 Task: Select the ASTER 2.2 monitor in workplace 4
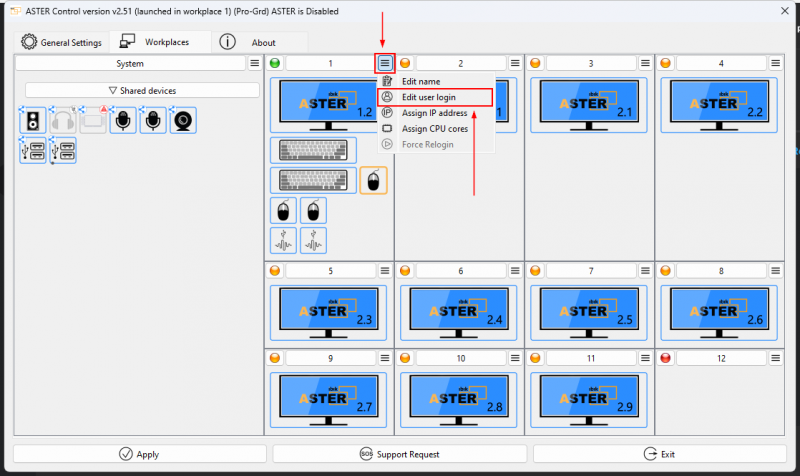pos(719,105)
